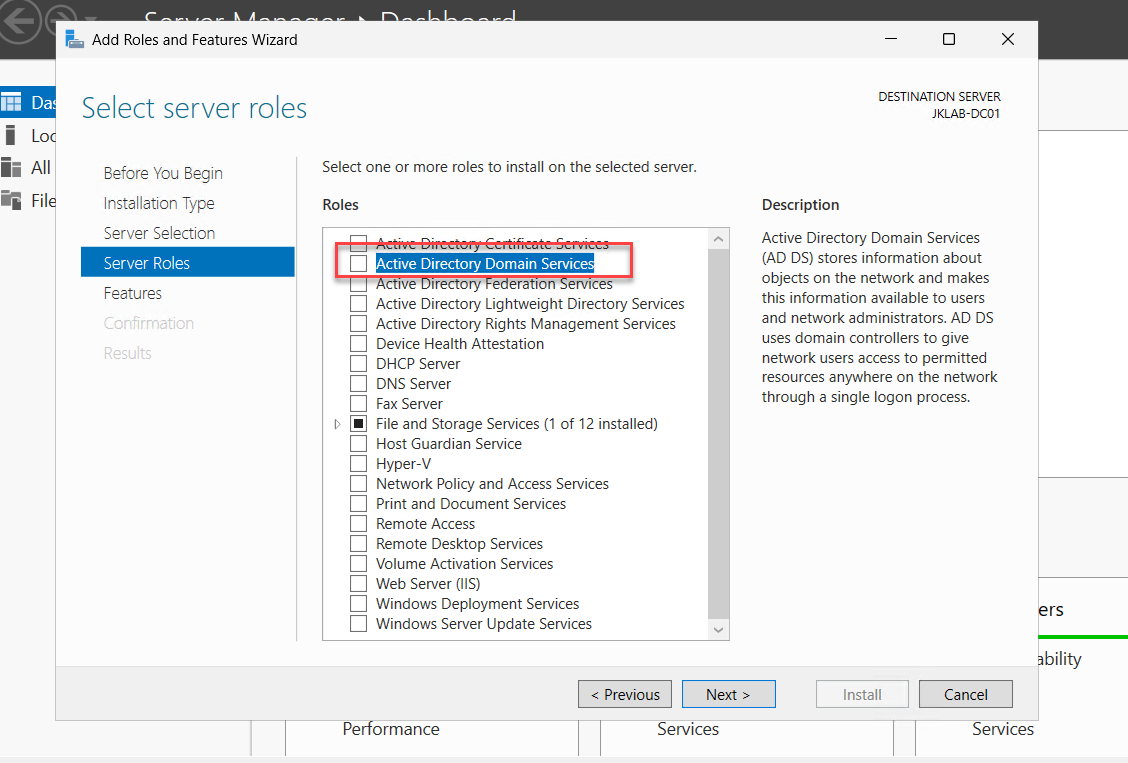Click the wizard title bar icon

(75, 40)
